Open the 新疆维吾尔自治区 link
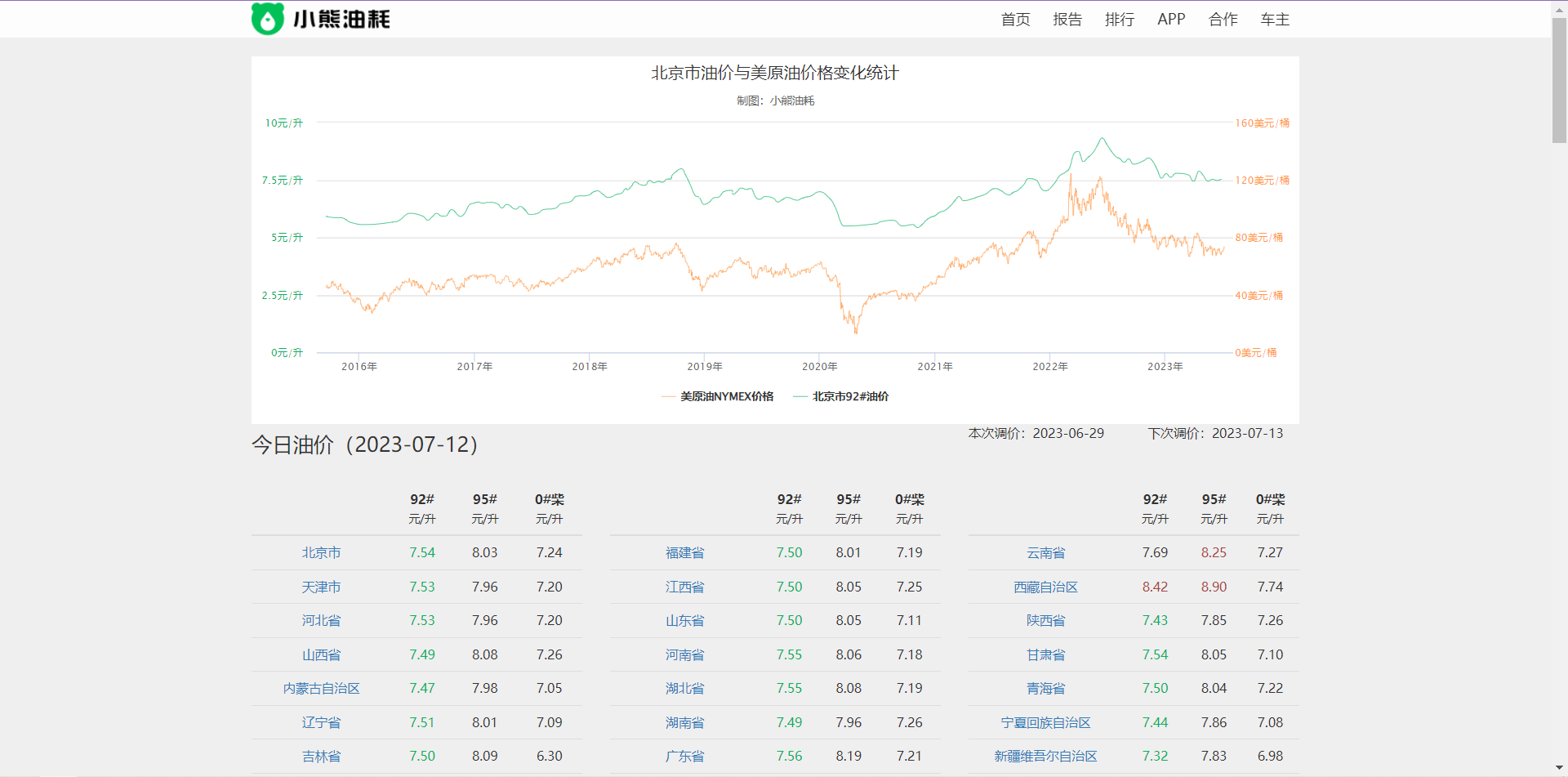Image resolution: width=1568 pixels, height=777 pixels. [1045, 756]
